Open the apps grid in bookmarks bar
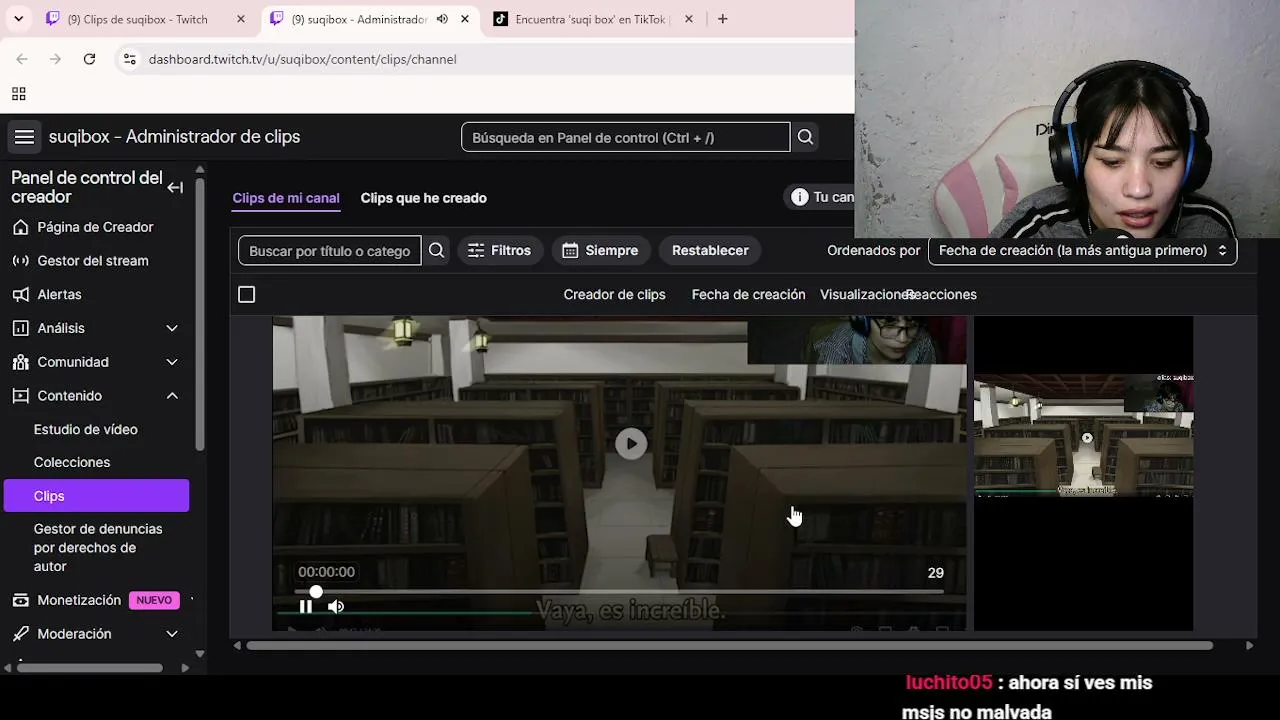Image resolution: width=1280 pixels, height=720 pixels. (x=18, y=94)
